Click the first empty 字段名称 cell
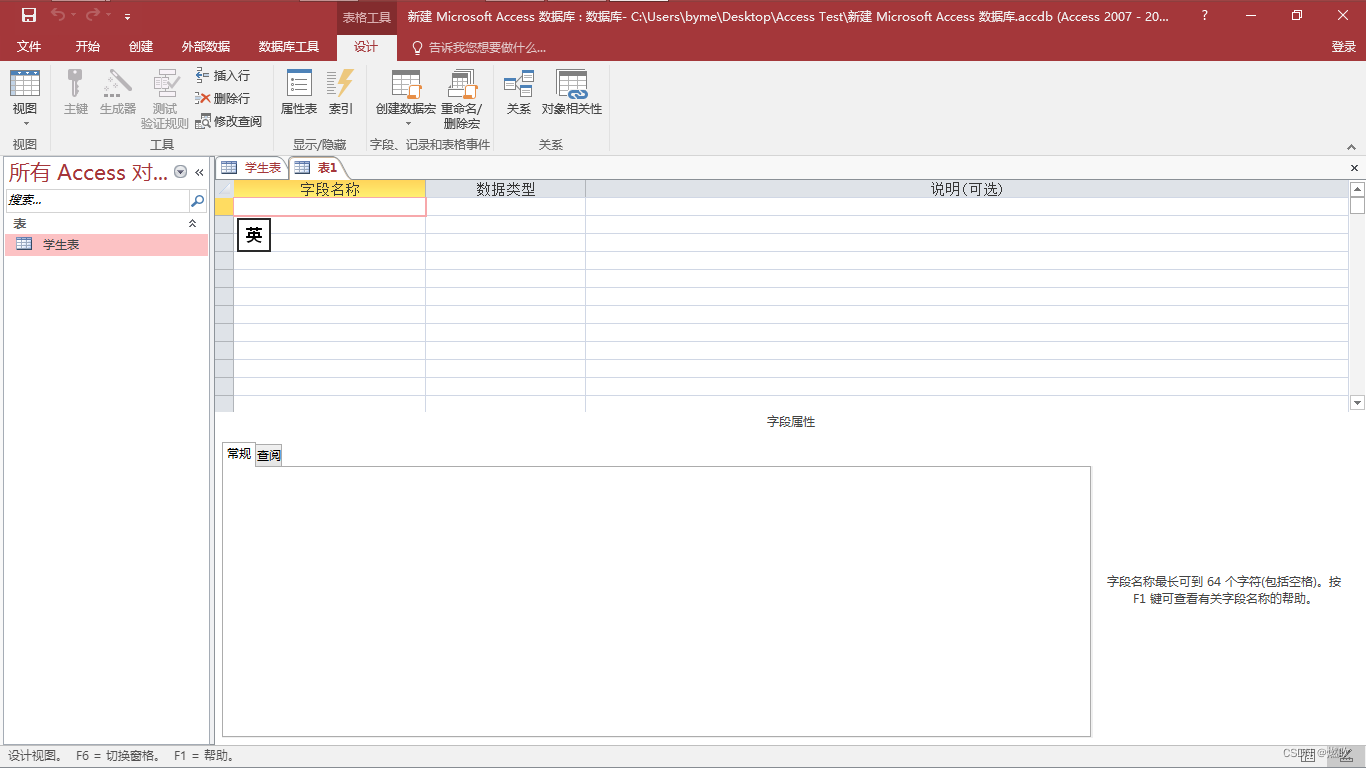This screenshot has width=1366, height=768. pyautogui.click(x=329, y=207)
